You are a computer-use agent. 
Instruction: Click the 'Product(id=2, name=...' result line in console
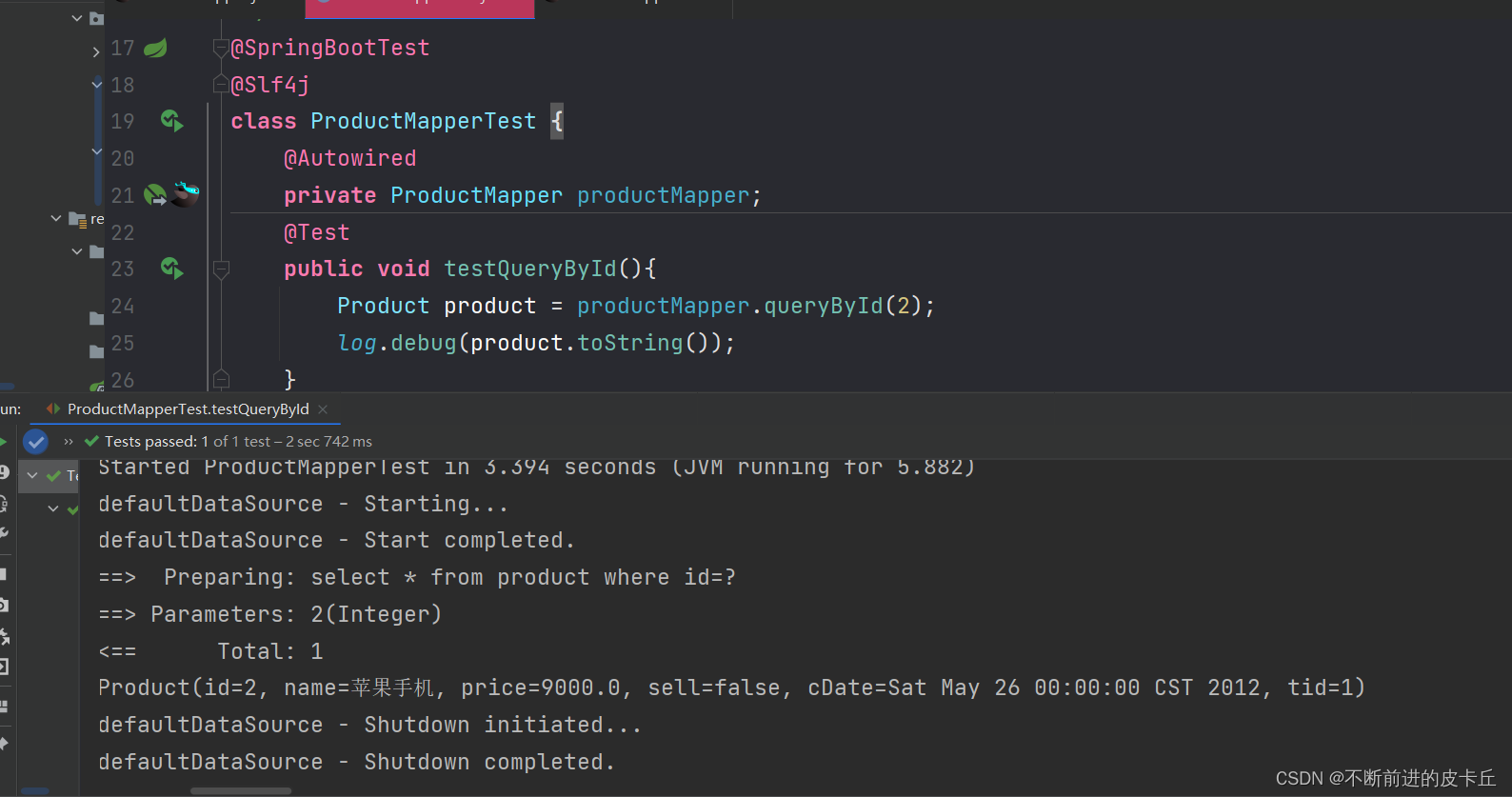click(x=731, y=687)
